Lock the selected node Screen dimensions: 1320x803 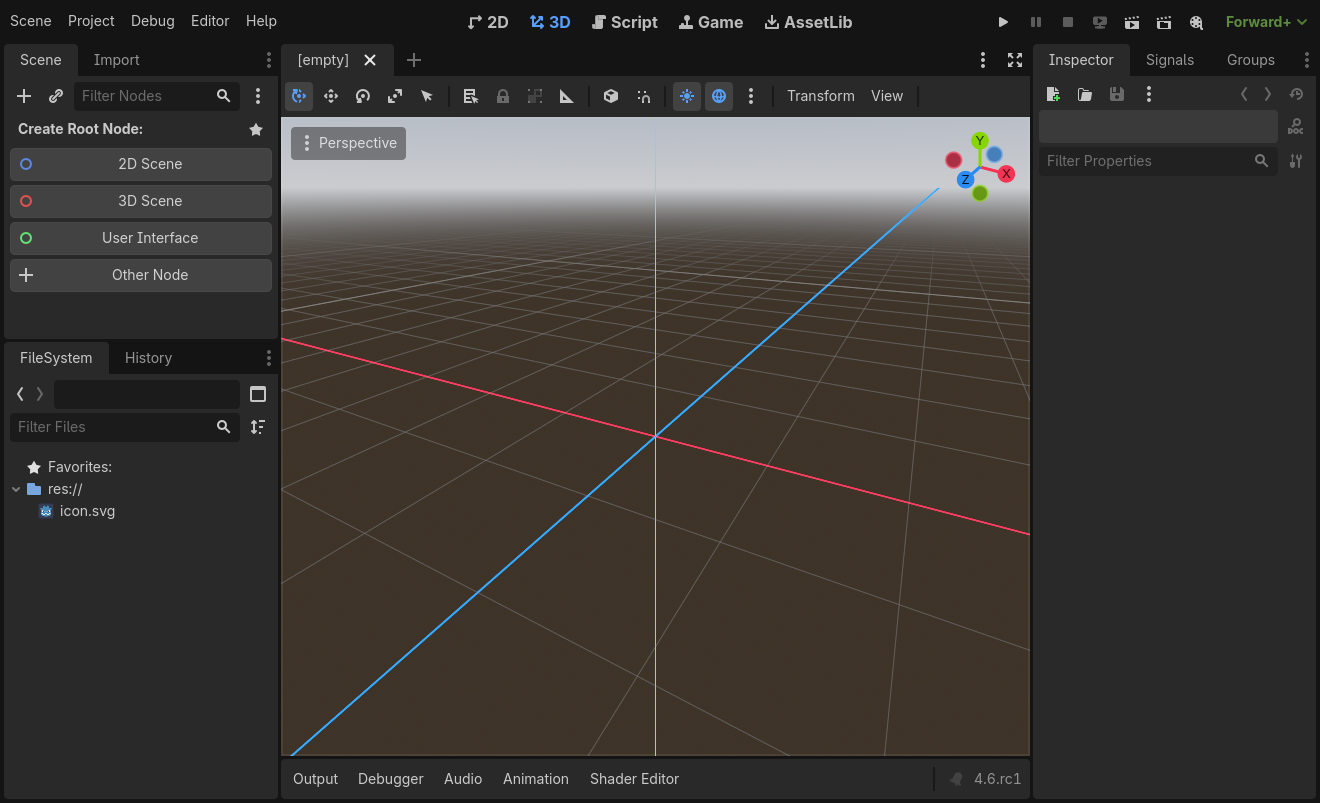502,95
